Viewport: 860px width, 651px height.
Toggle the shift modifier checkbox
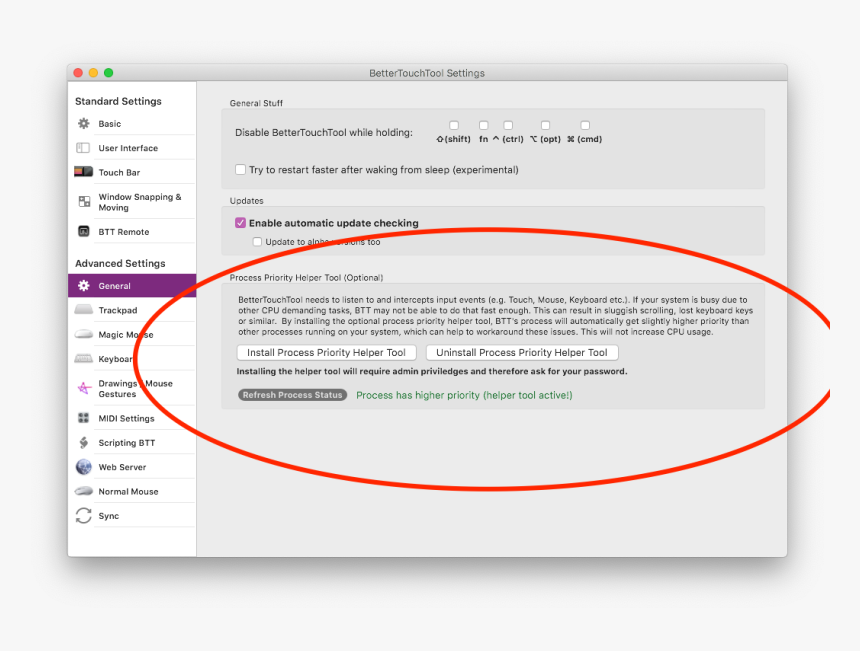454,125
